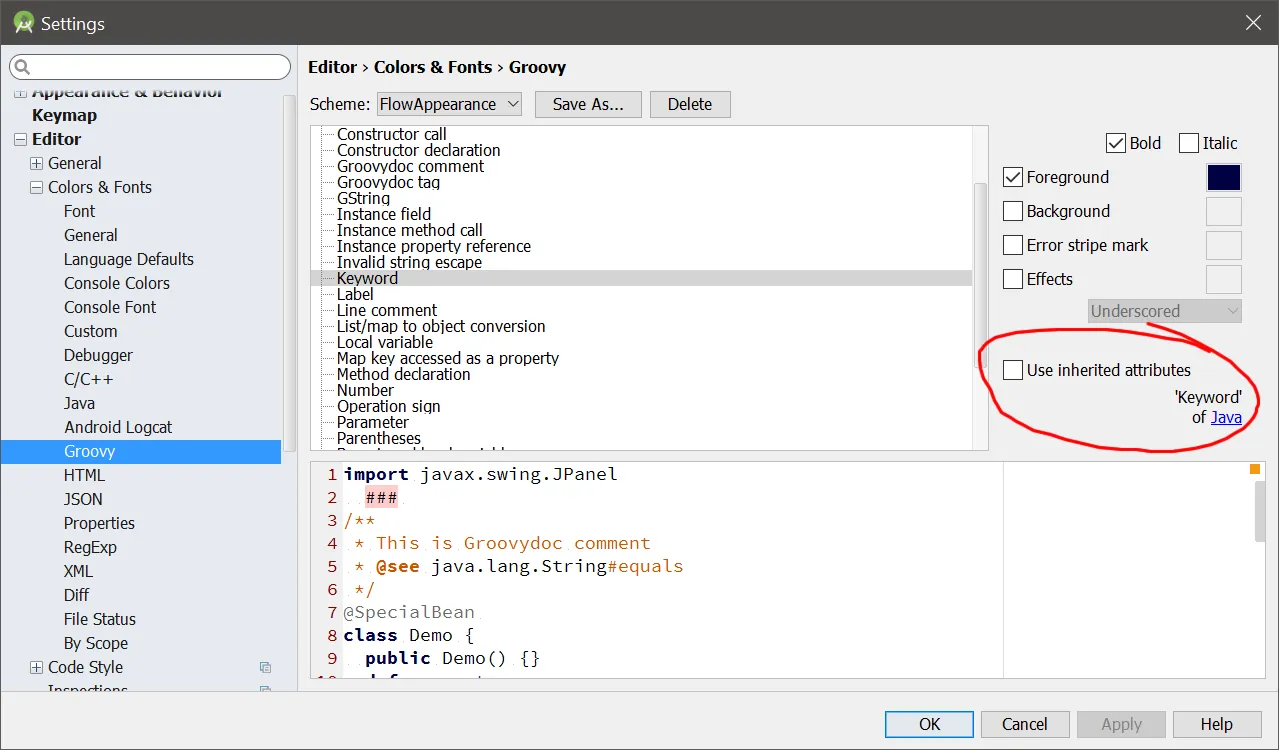The width and height of the screenshot is (1279, 750).
Task: Click into the settings search field
Action: click(150, 67)
